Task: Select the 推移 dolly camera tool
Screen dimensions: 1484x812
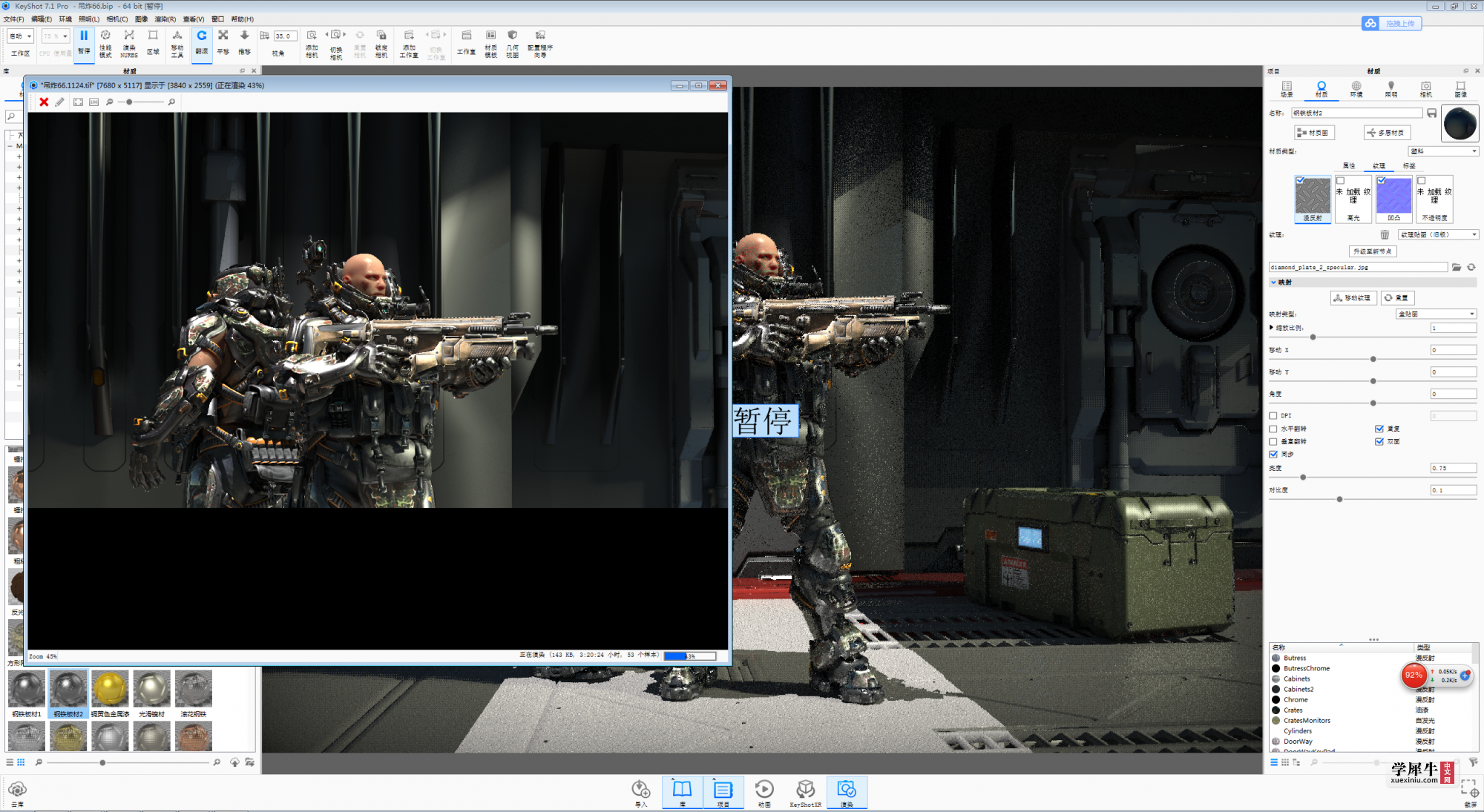Action: coord(245,42)
